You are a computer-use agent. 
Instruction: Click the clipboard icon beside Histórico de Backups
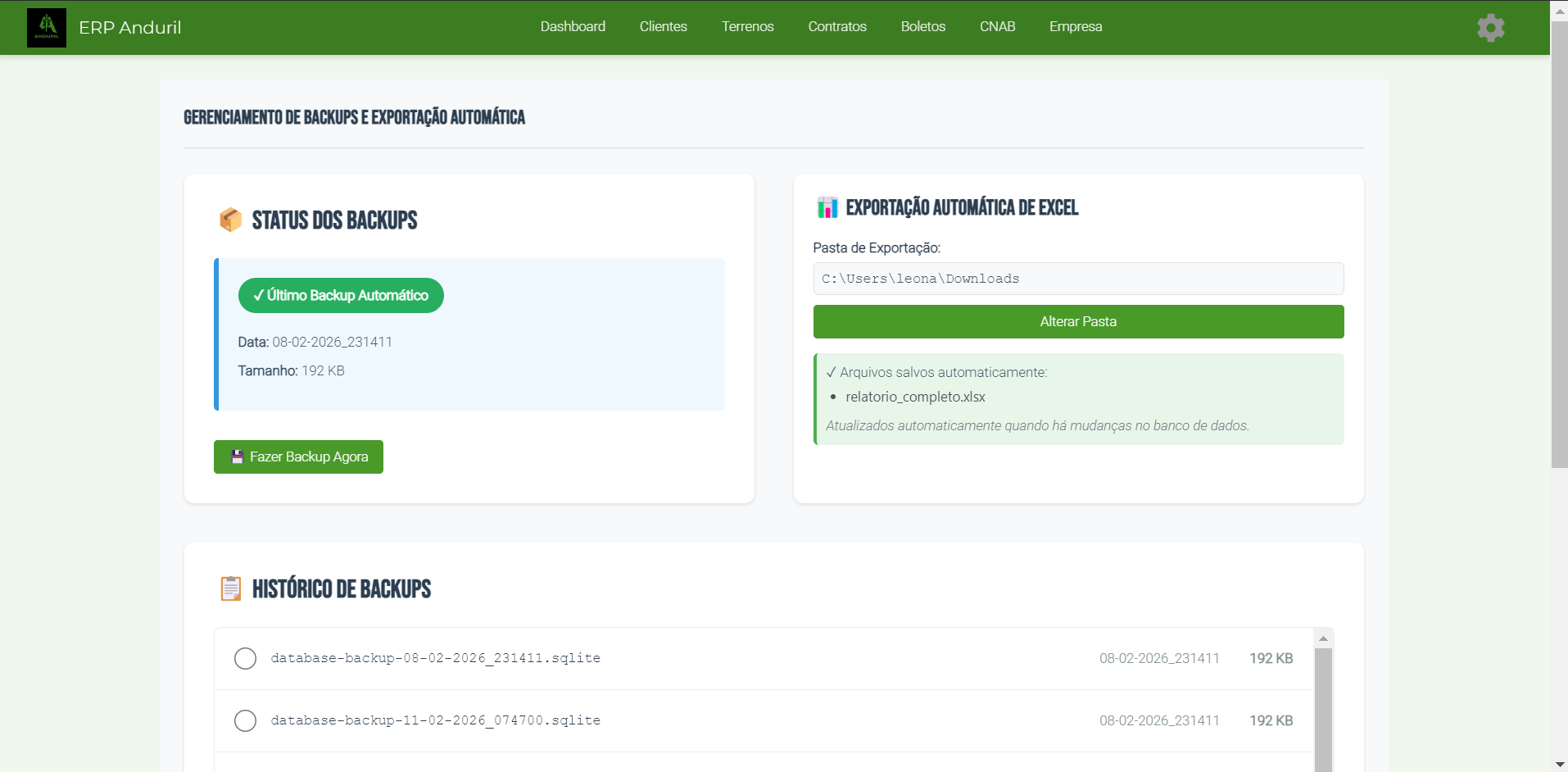coord(231,588)
